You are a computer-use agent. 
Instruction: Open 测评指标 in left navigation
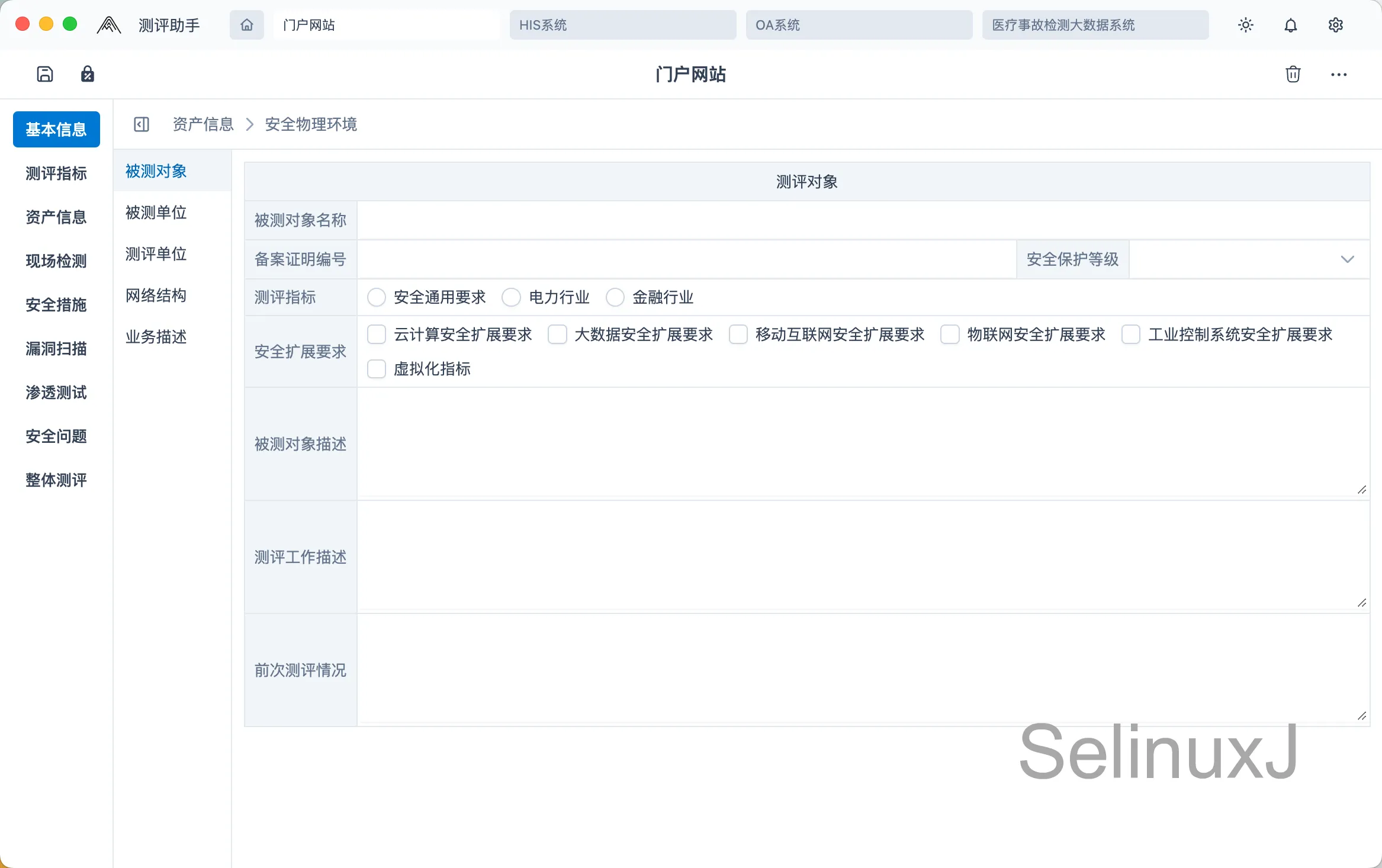pyautogui.click(x=56, y=173)
